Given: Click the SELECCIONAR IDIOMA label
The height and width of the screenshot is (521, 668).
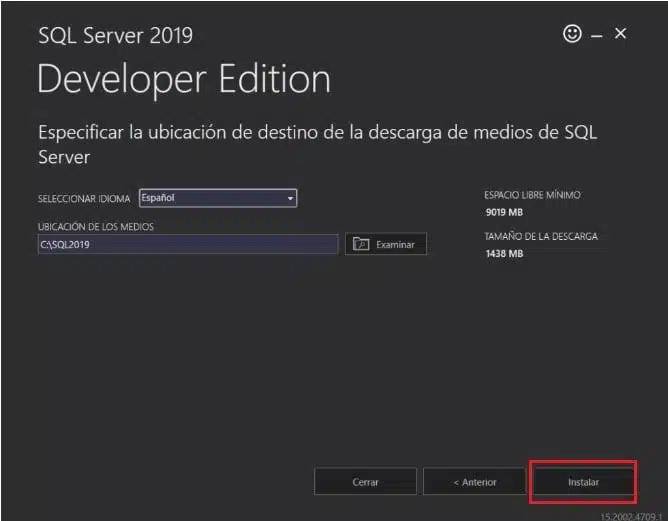Looking at the screenshot, I should point(84,199).
